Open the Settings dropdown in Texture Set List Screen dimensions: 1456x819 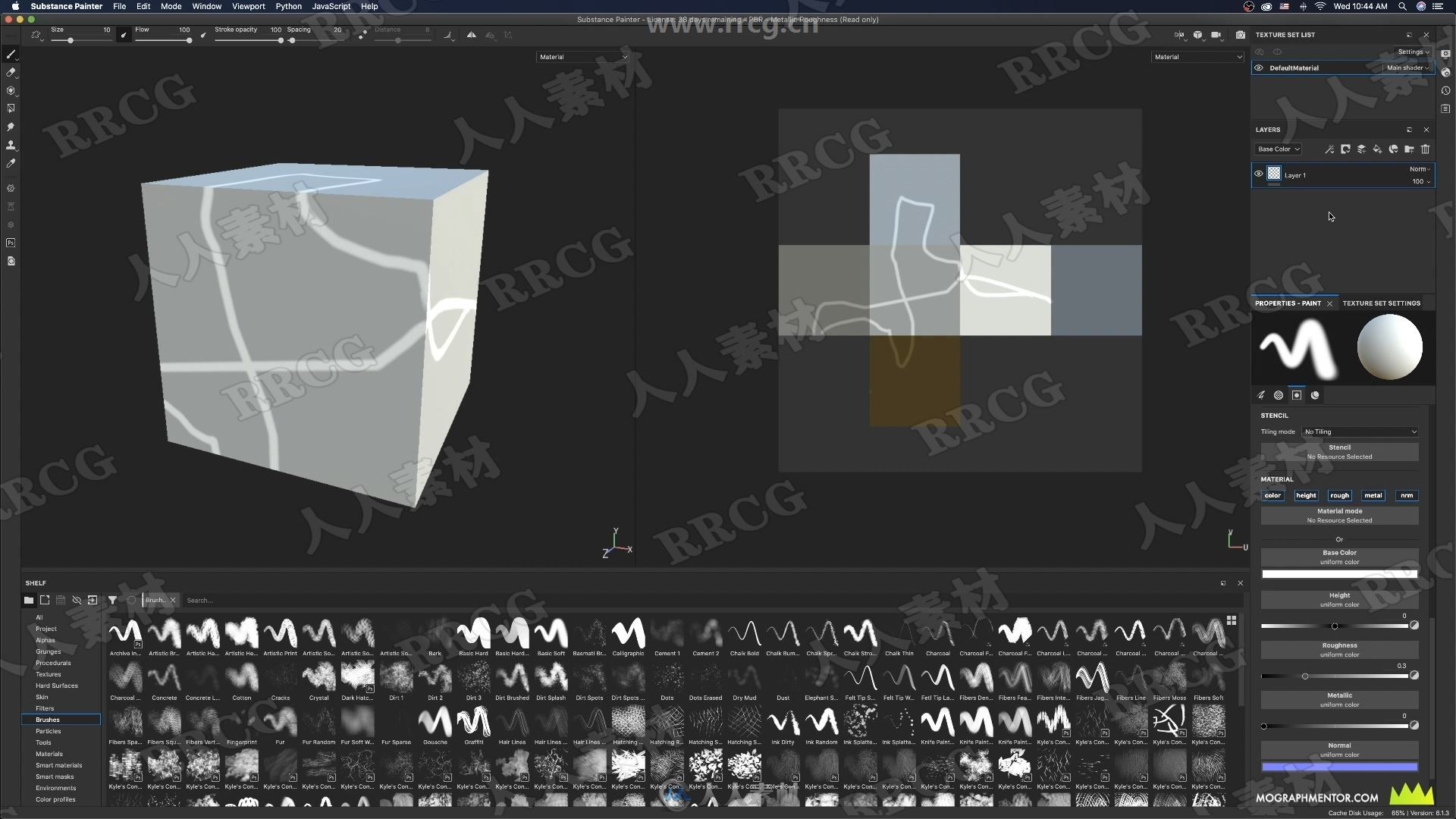[x=1414, y=52]
